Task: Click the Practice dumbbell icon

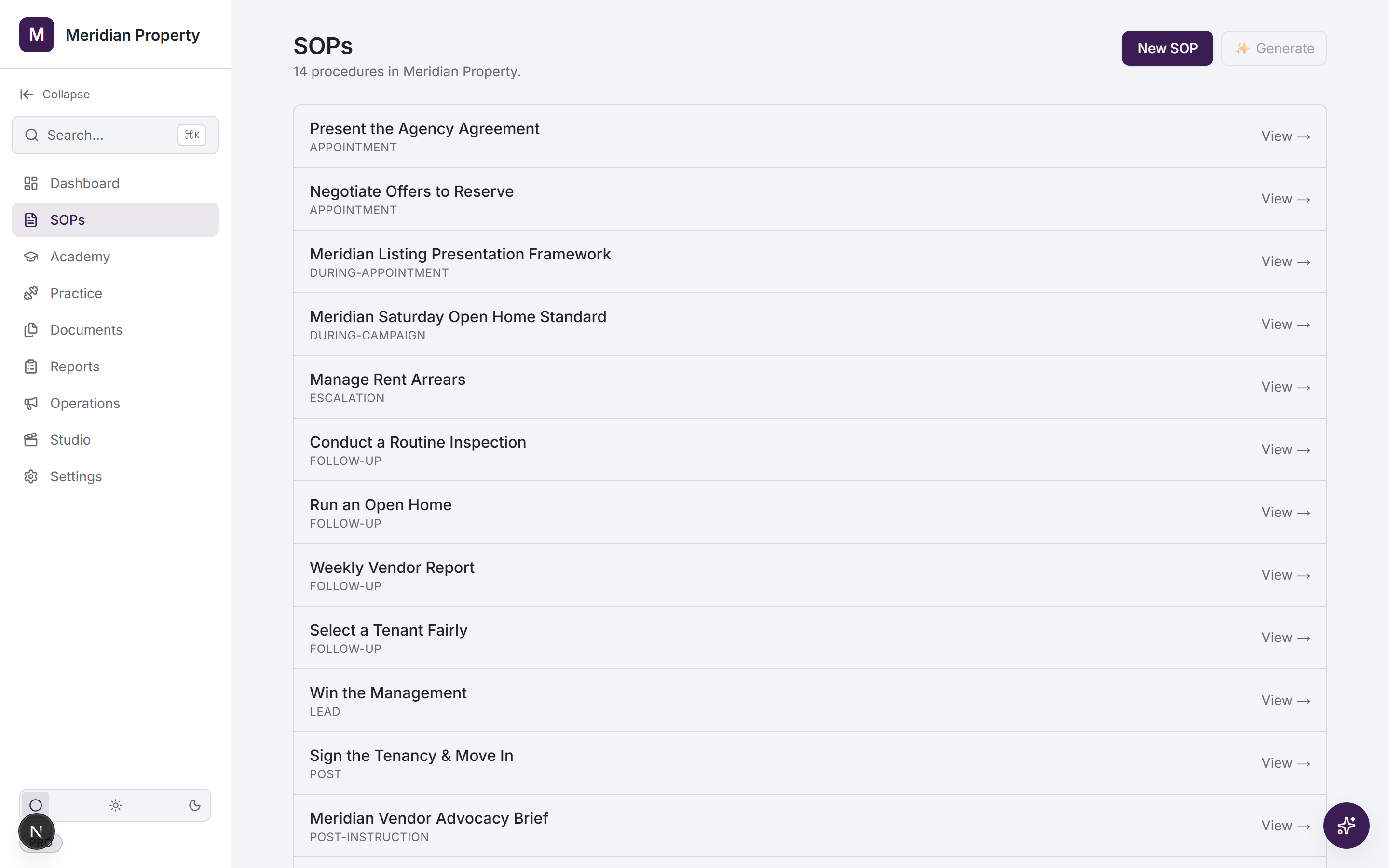Action: coord(31,293)
